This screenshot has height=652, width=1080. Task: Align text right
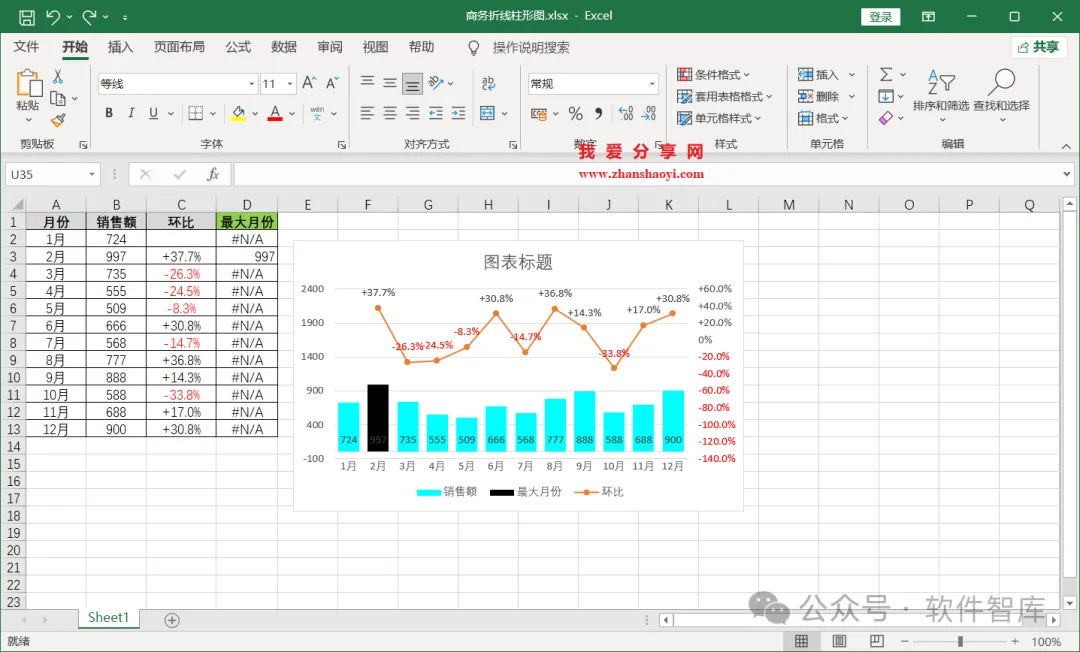click(413, 113)
